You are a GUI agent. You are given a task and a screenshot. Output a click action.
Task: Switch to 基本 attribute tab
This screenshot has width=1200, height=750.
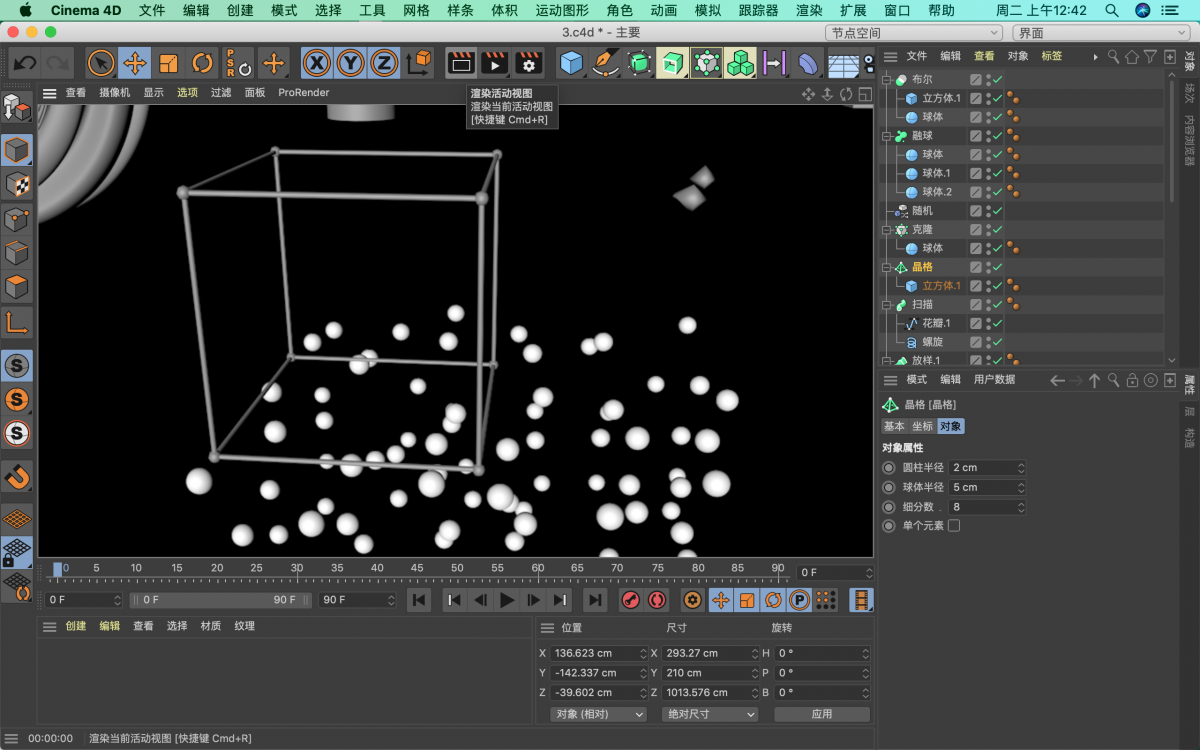tap(894, 426)
